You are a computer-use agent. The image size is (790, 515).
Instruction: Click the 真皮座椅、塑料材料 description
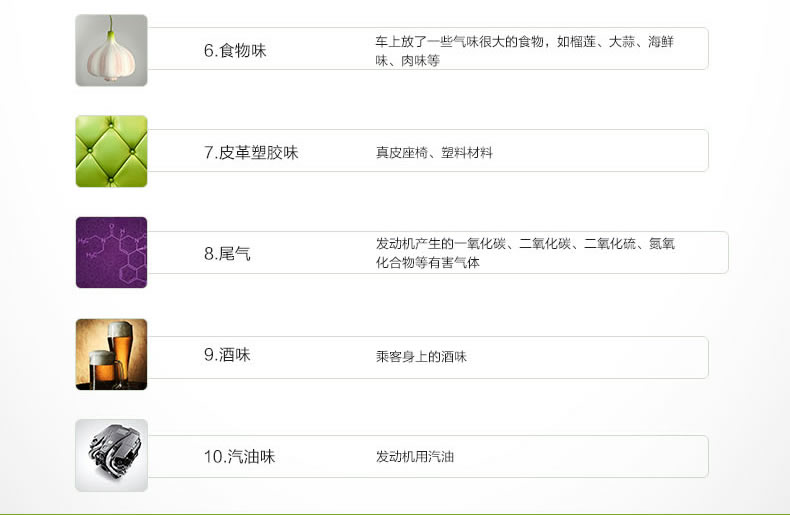coord(434,153)
